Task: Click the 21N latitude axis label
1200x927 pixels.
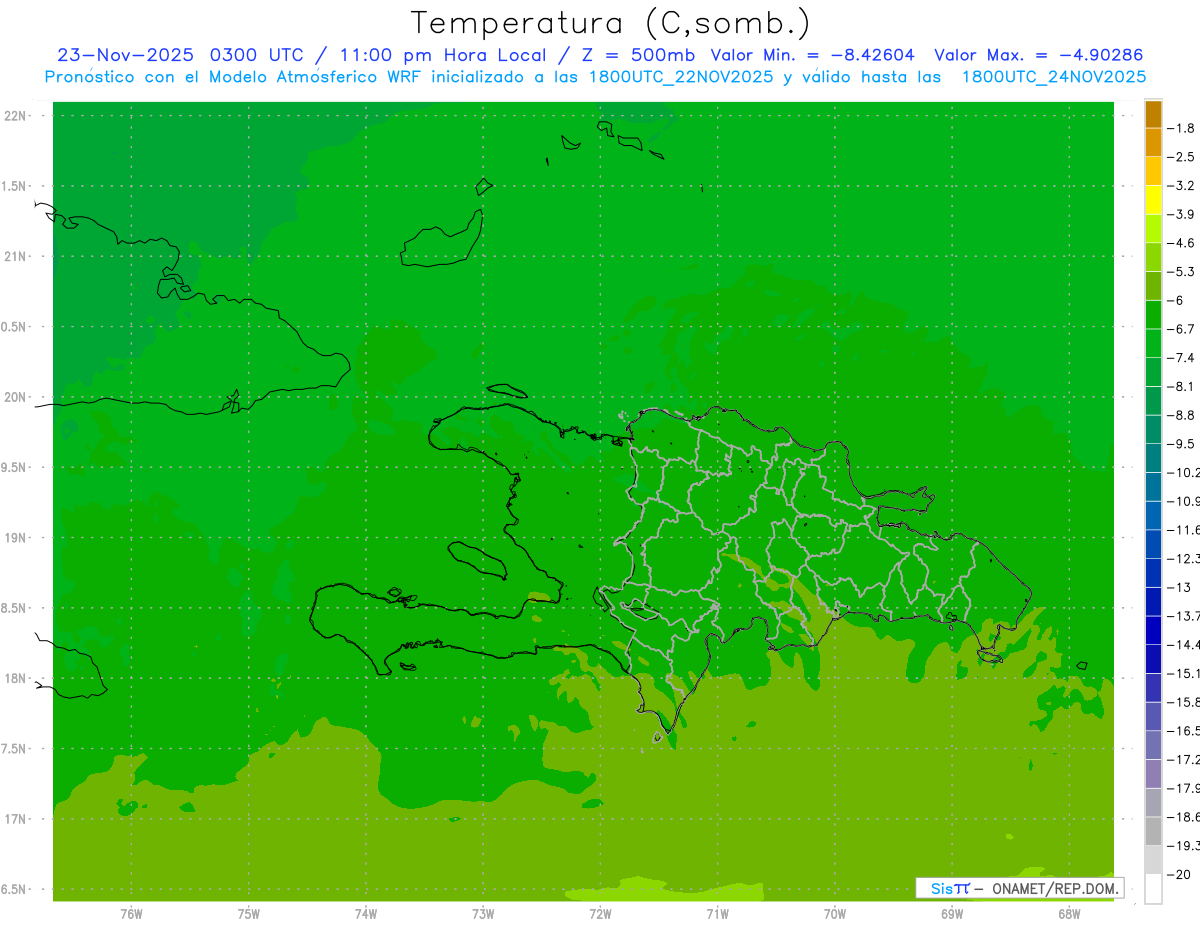Action: (14, 256)
